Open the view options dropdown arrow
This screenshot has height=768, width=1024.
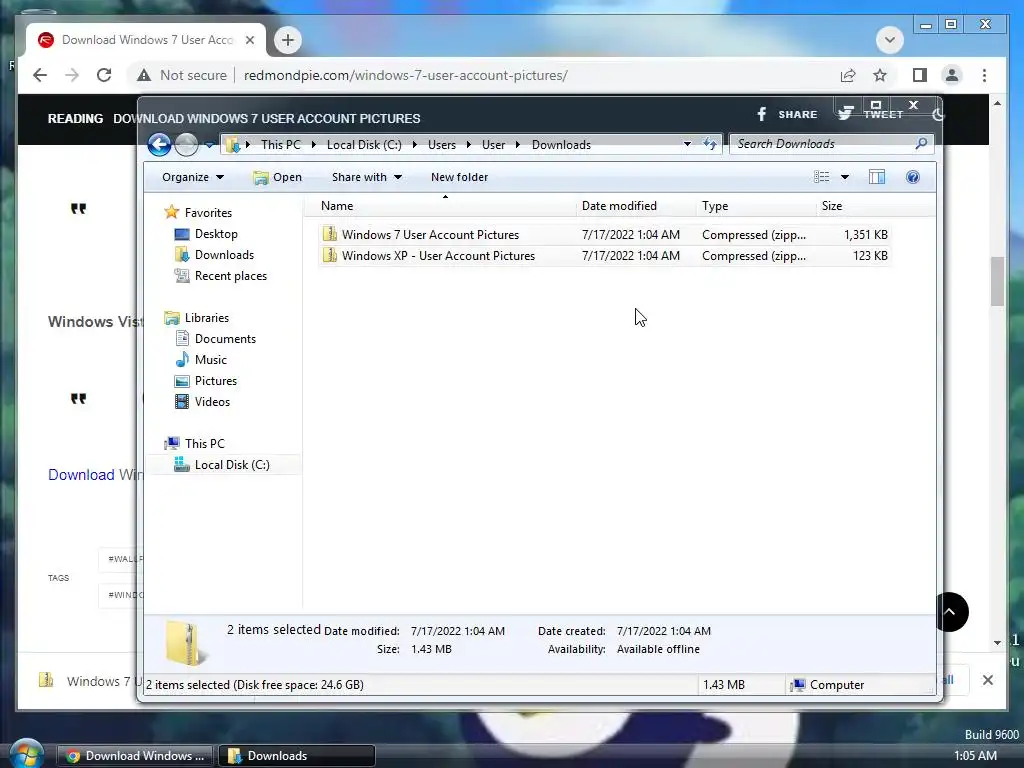[844, 177]
